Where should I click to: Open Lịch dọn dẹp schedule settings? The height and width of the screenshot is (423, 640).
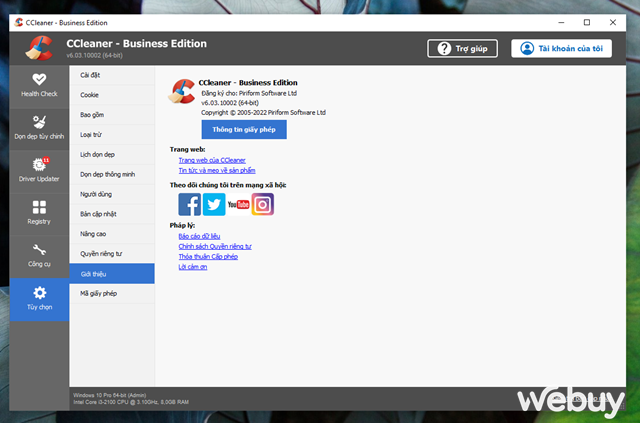coord(98,154)
